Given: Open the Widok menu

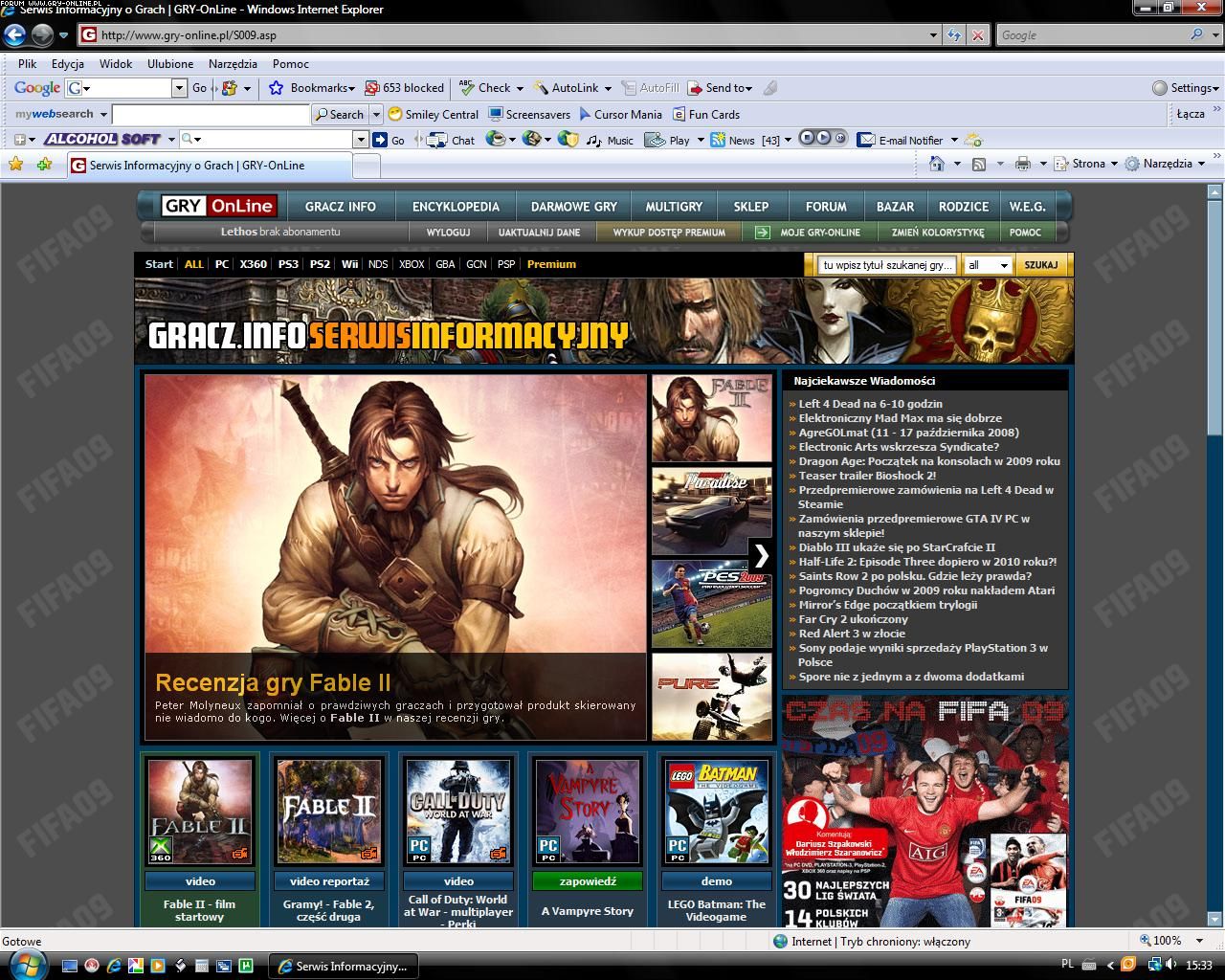Looking at the screenshot, I should coord(116,63).
